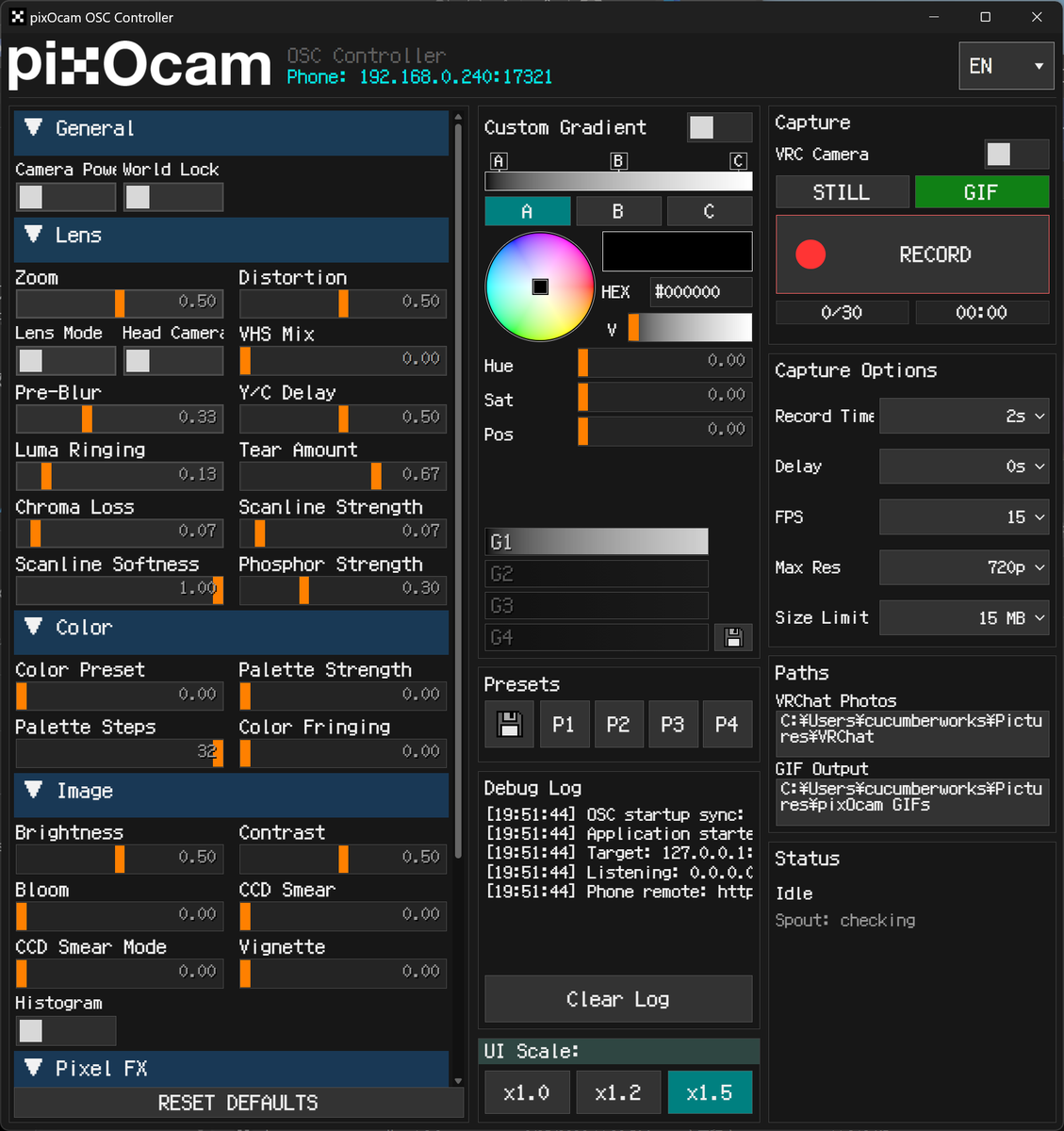Click gradient stop marker B
Screen dimensions: 1064x1131
618,161
